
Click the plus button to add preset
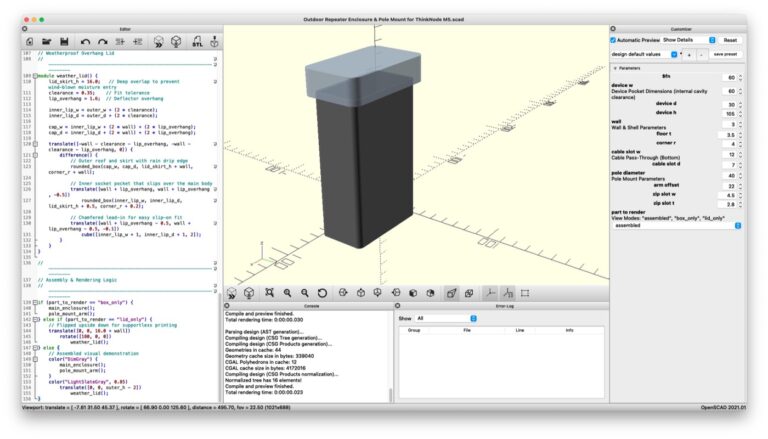coord(689,55)
